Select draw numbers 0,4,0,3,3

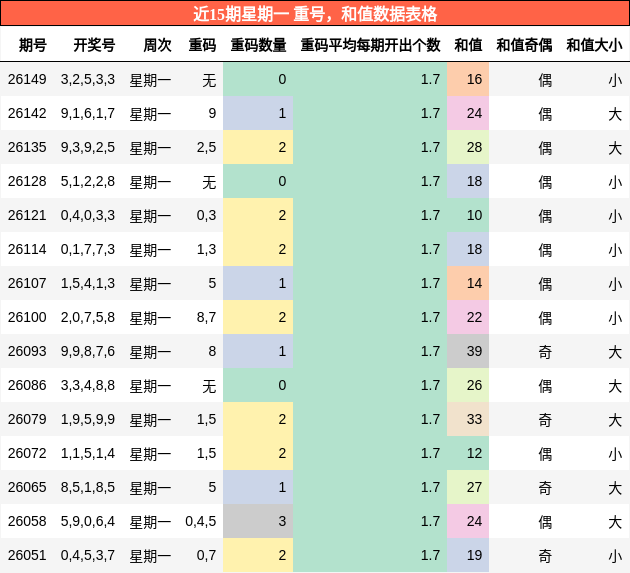(x=88, y=215)
